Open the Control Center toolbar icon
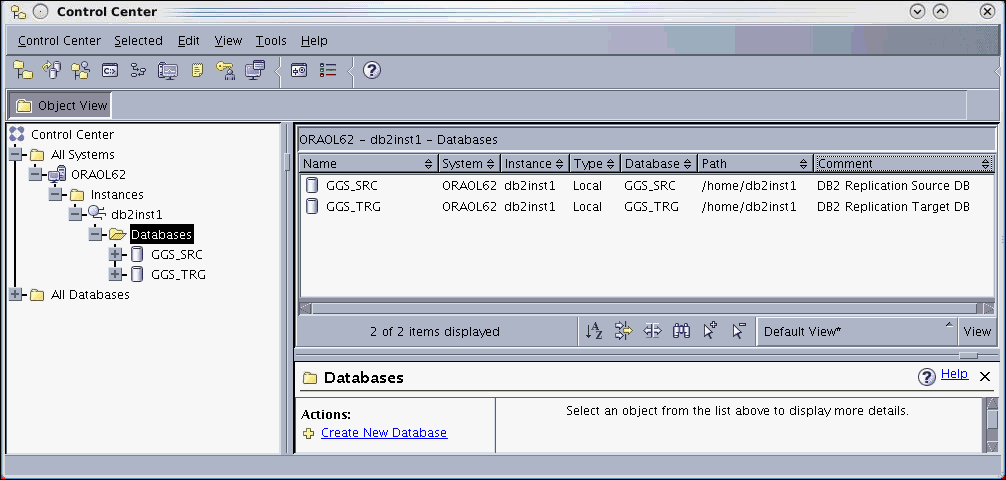 click(23, 70)
